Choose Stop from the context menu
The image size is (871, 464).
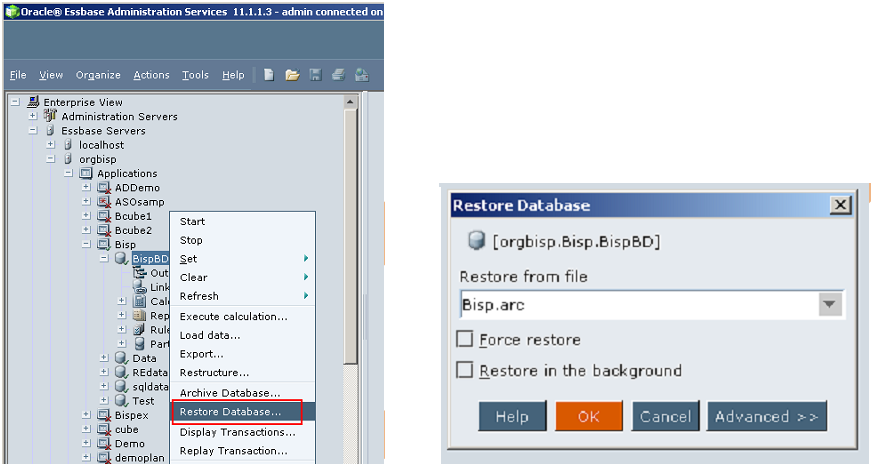pyautogui.click(x=243, y=240)
